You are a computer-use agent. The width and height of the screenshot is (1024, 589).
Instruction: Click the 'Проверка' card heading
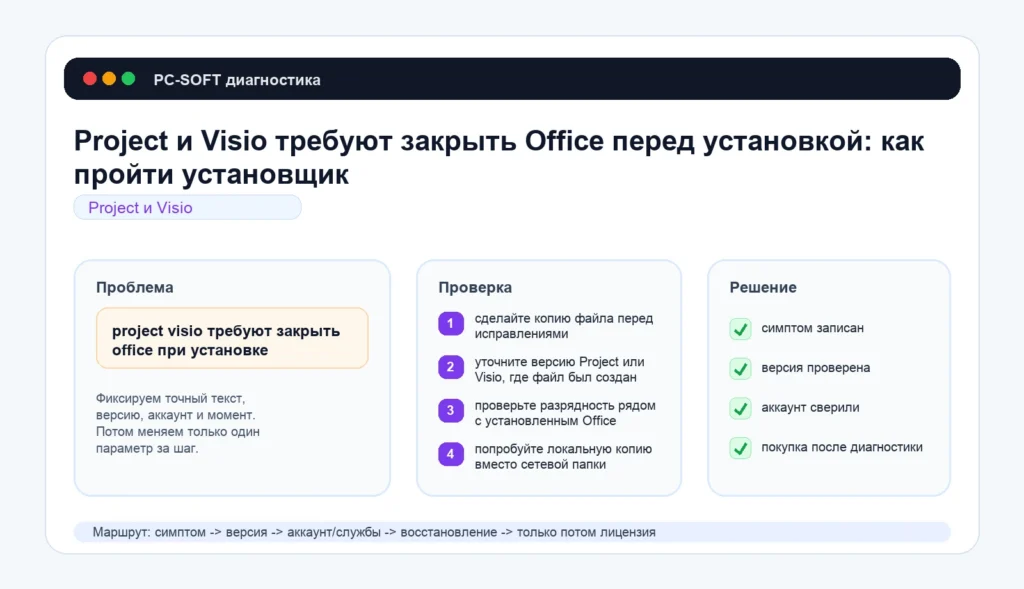[x=475, y=287]
